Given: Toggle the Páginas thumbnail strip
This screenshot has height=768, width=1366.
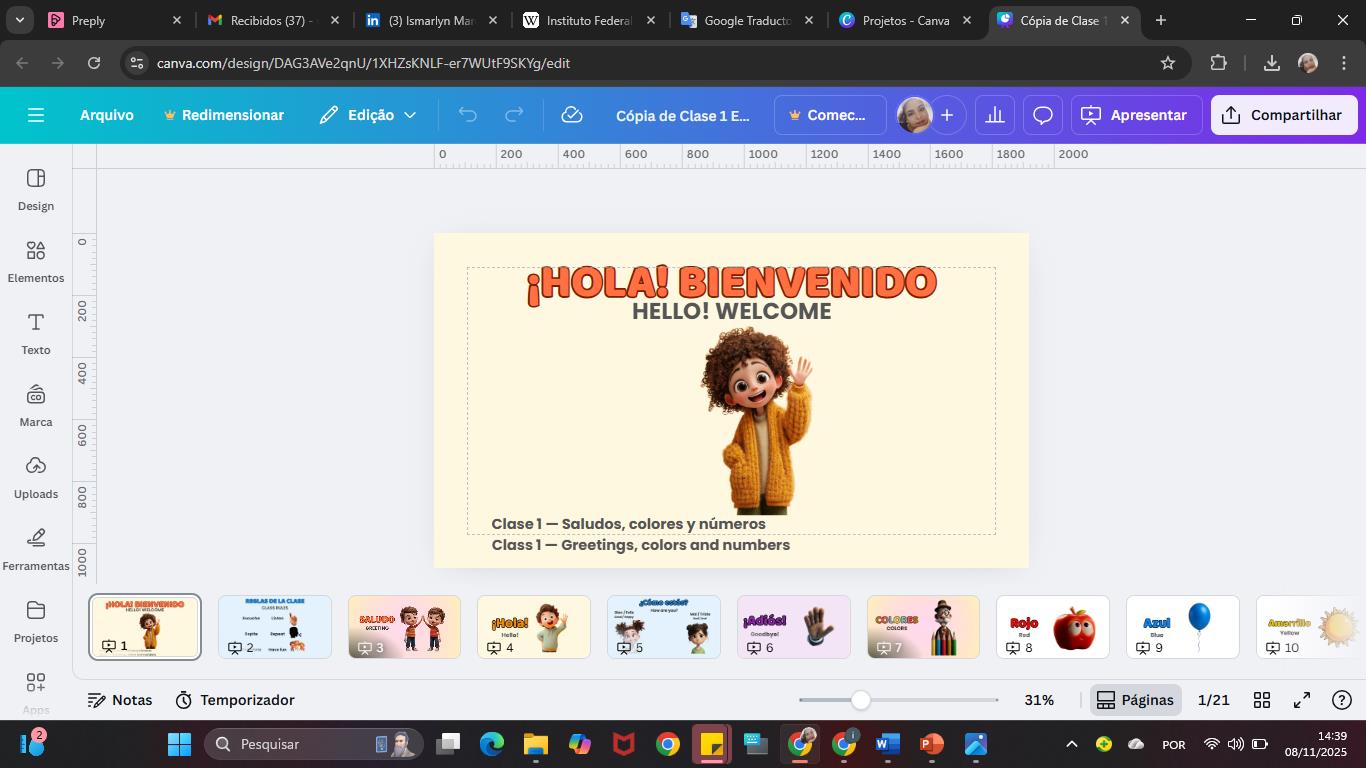Looking at the screenshot, I should click(1135, 700).
